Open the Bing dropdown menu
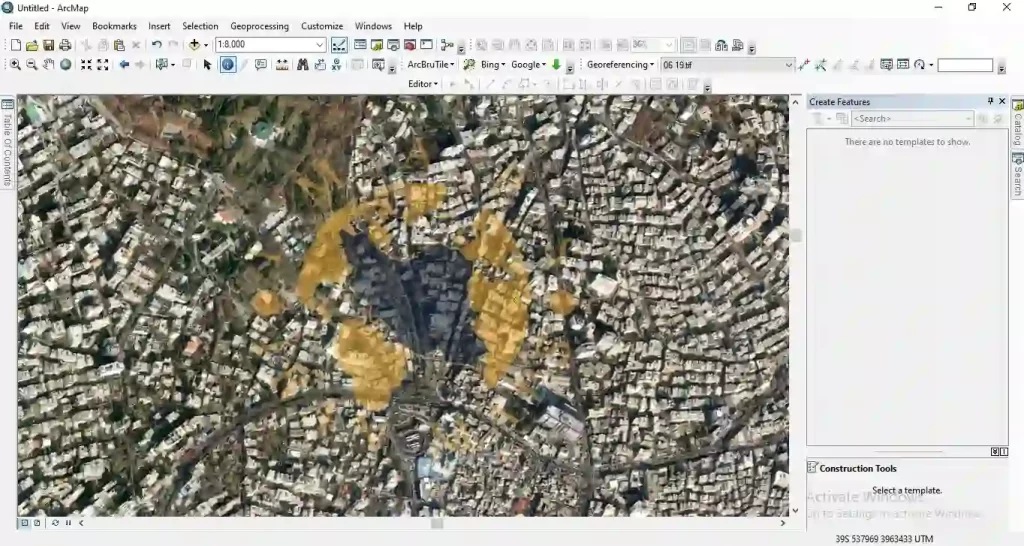The image size is (1024, 546). [493, 65]
